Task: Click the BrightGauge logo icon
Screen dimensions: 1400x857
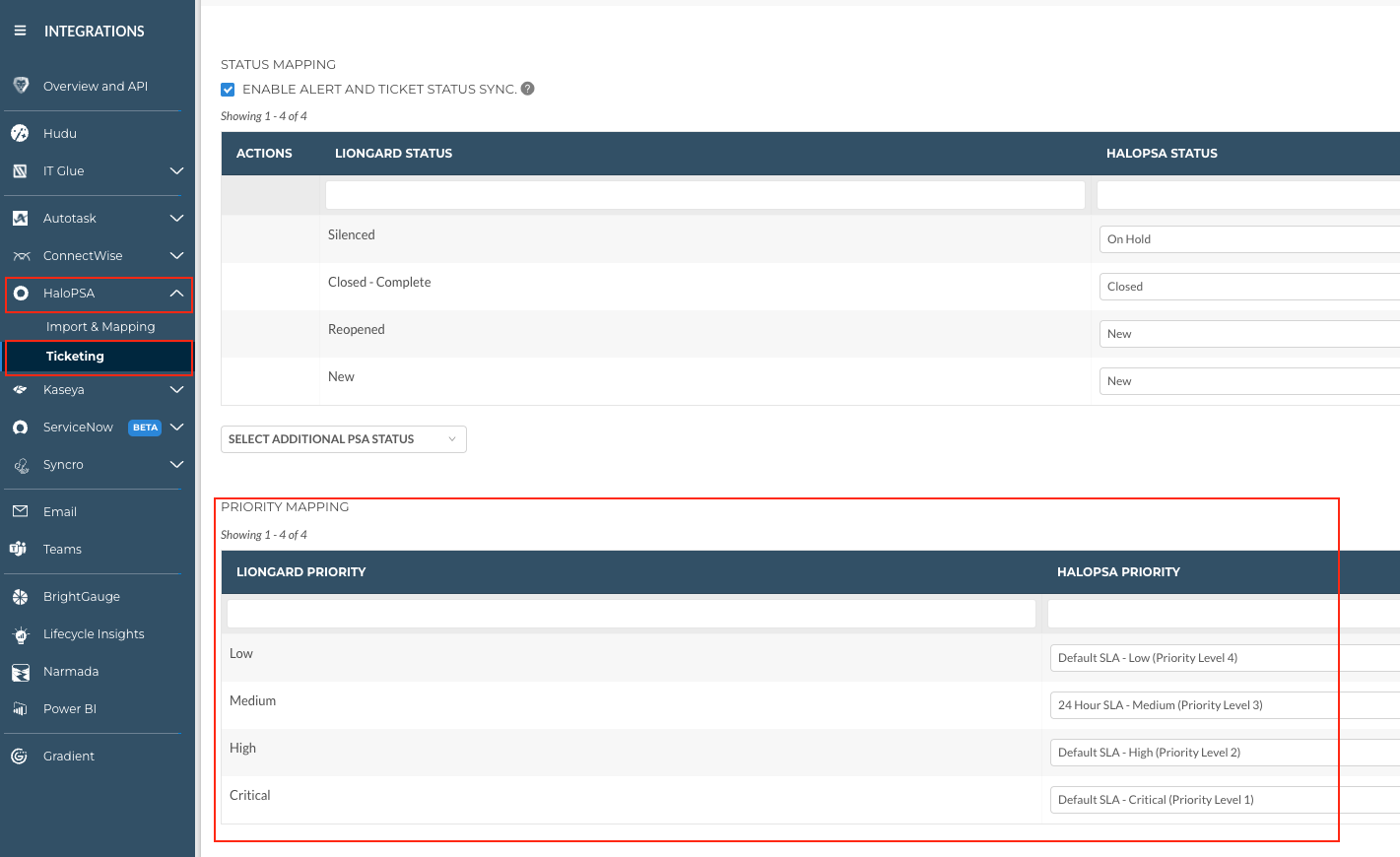Action: pos(20,596)
